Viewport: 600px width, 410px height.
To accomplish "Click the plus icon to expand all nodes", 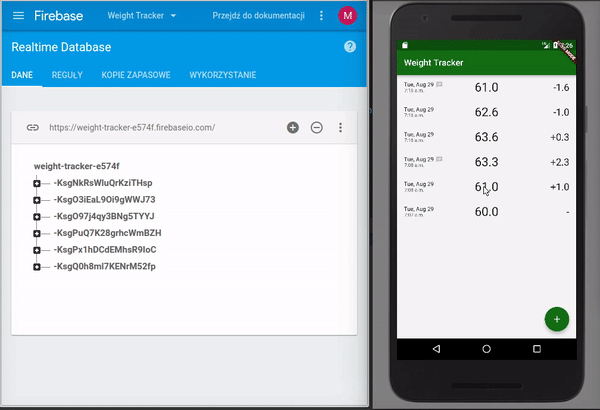I will click(293, 127).
